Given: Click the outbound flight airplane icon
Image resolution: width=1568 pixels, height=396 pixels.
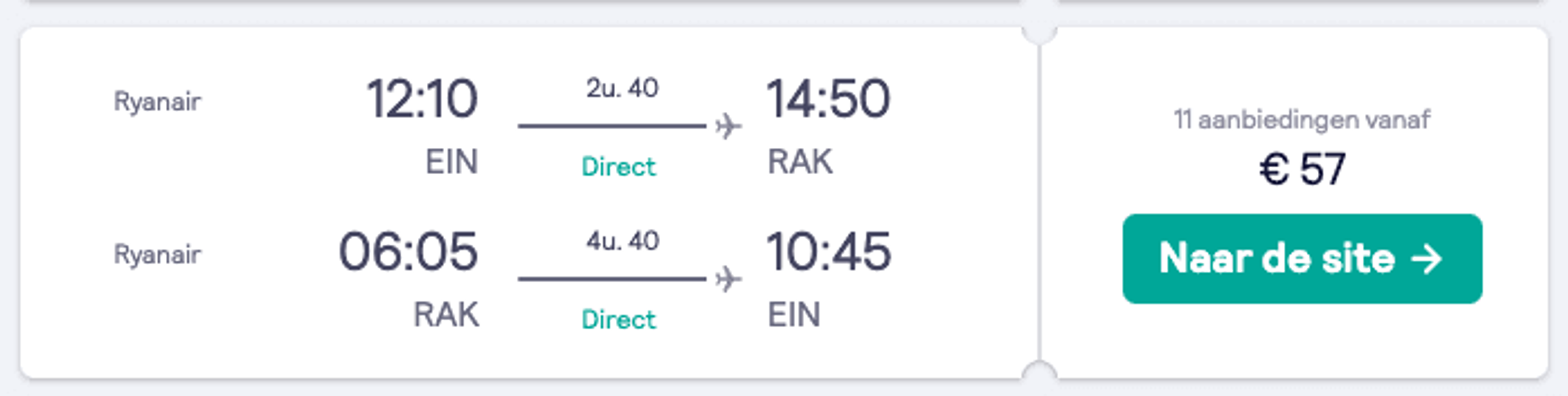Looking at the screenshot, I should pyautogui.click(x=728, y=127).
